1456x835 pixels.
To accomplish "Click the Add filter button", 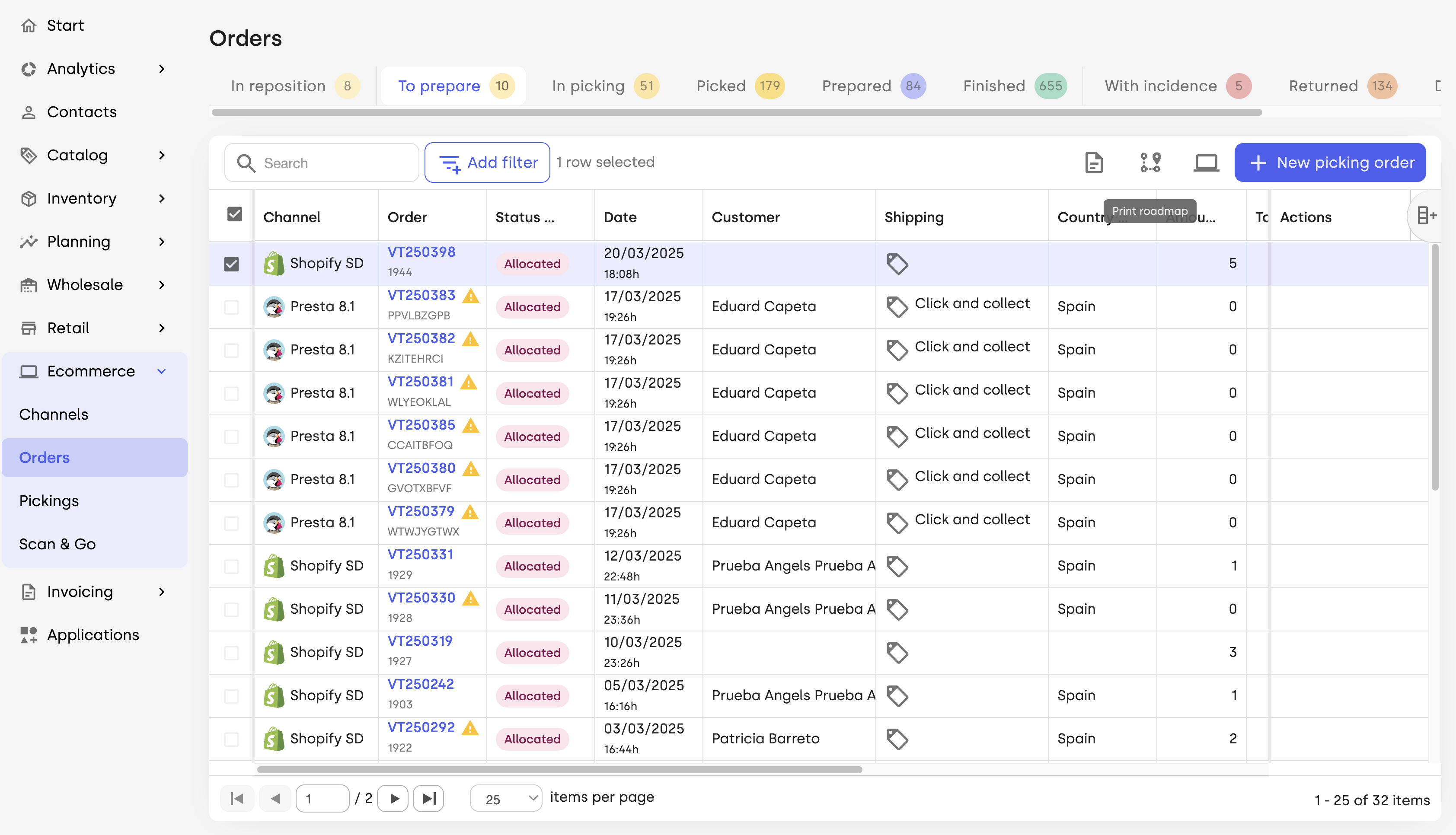I will click(x=488, y=163).
